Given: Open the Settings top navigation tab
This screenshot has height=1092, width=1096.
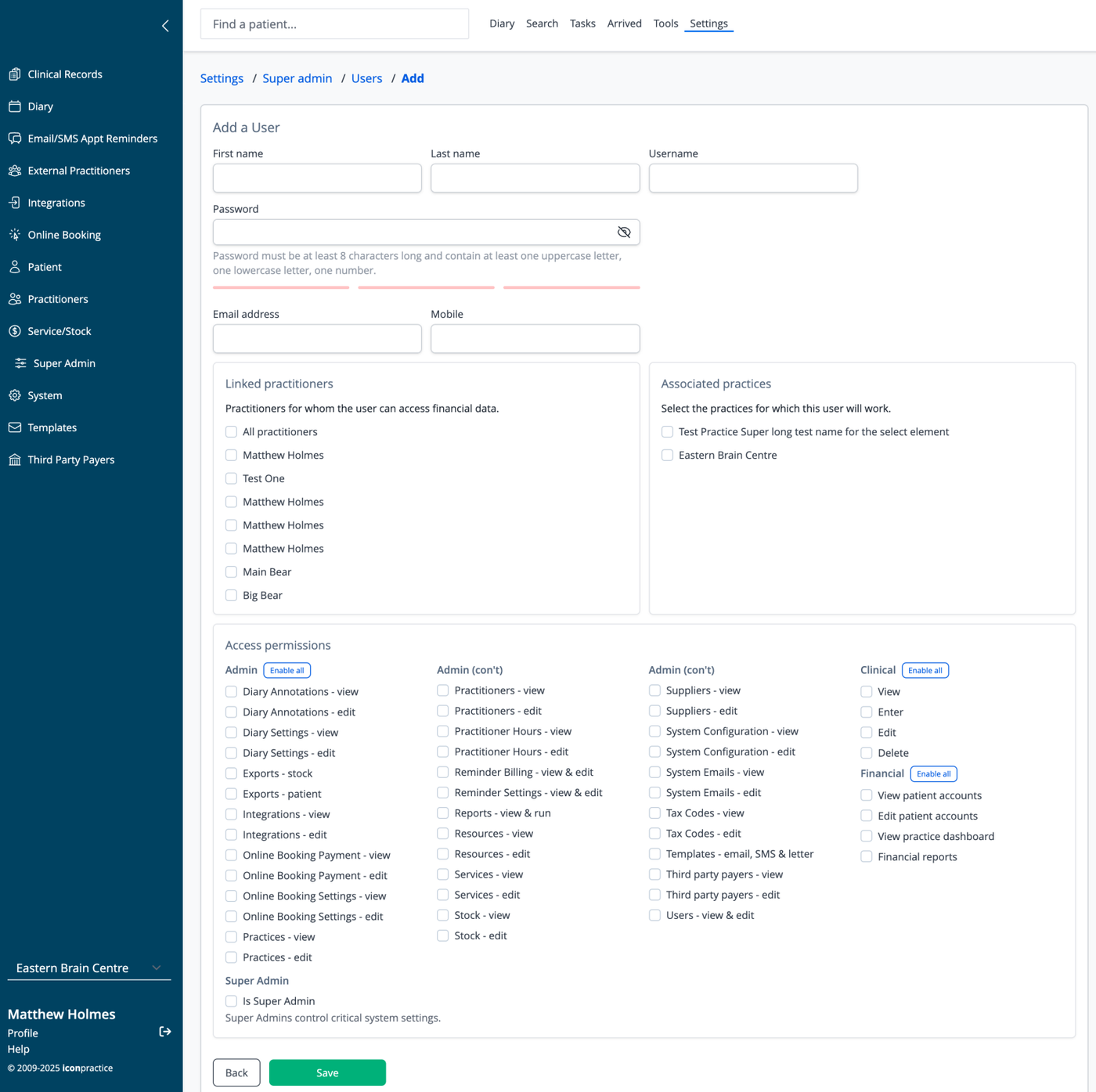Looking at the screenshot, I should click(x=708, y=23).
